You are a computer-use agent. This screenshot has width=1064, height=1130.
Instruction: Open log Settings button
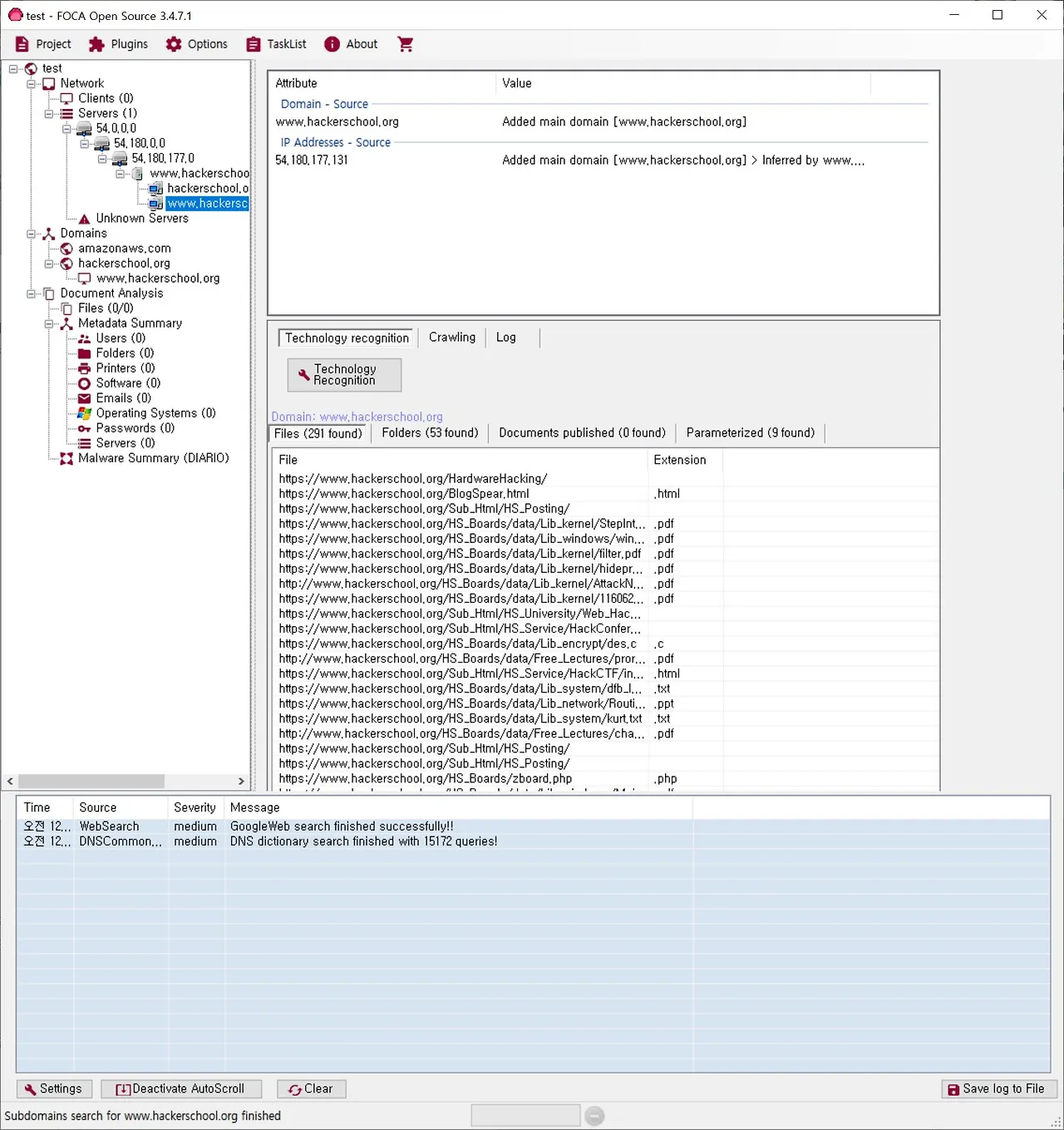(x=53, y=1089)
